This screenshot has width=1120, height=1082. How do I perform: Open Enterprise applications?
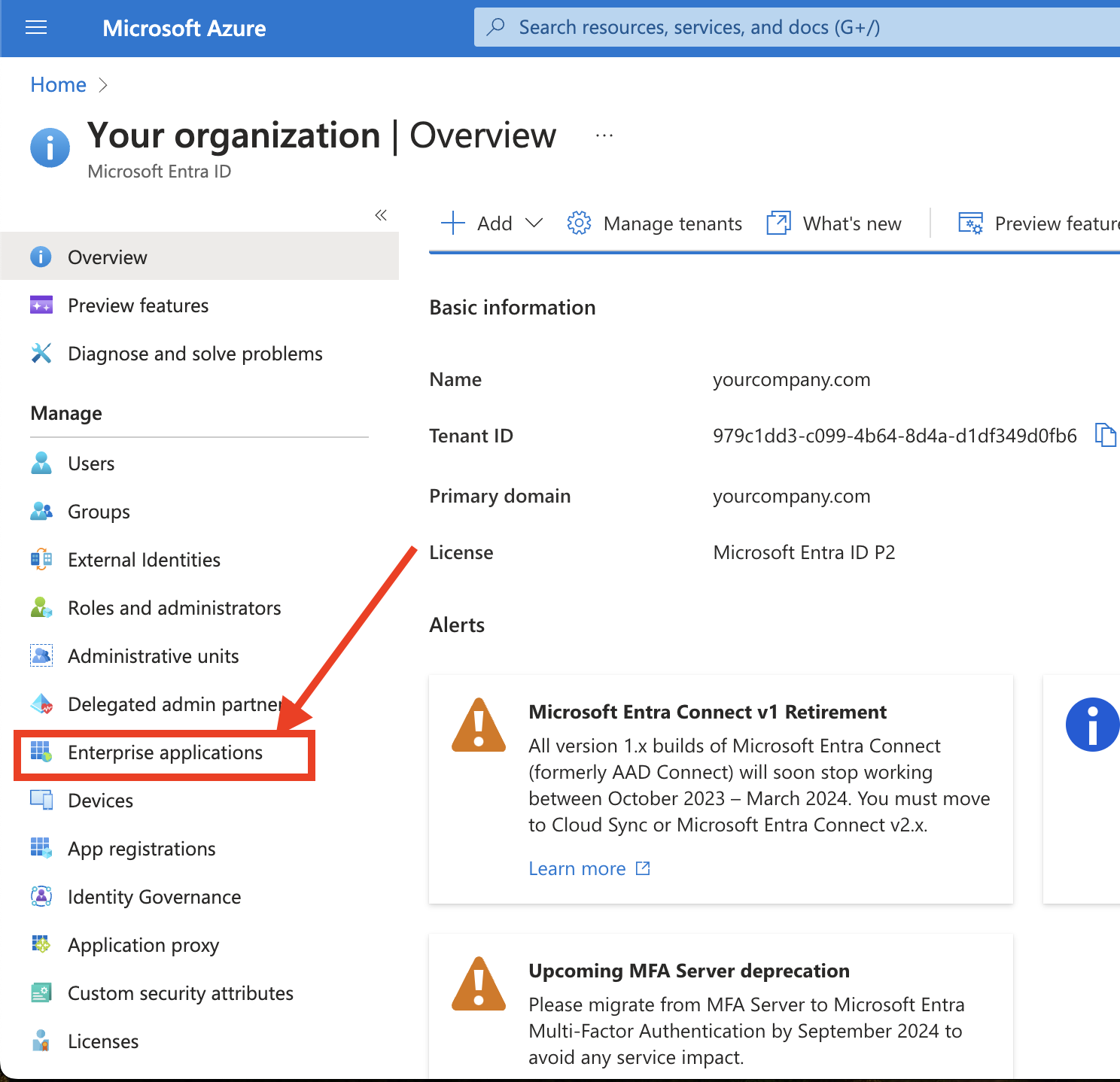(x=164, y=752)
